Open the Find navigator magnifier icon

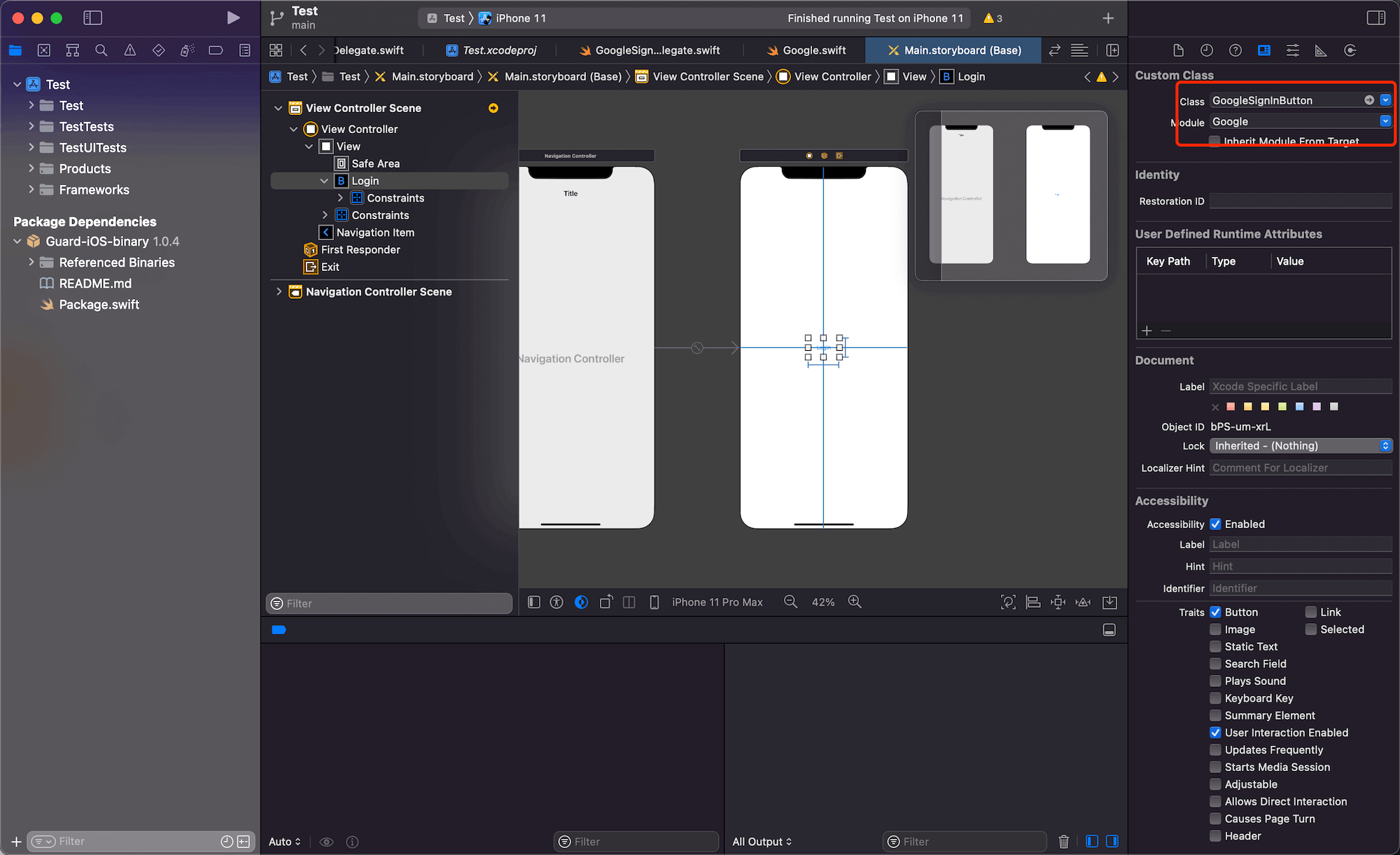[x=101, y=50]
